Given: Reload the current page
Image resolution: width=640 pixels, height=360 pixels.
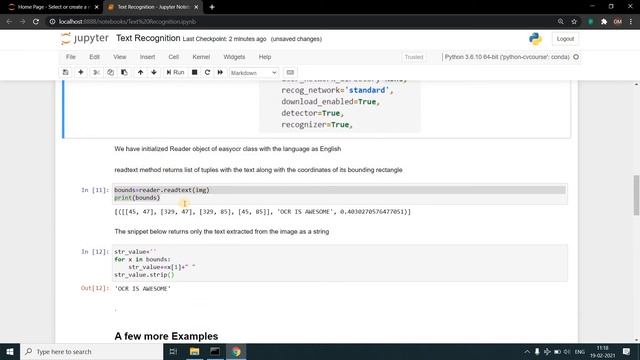Looking at the screenshot, I should coord(36,22).
